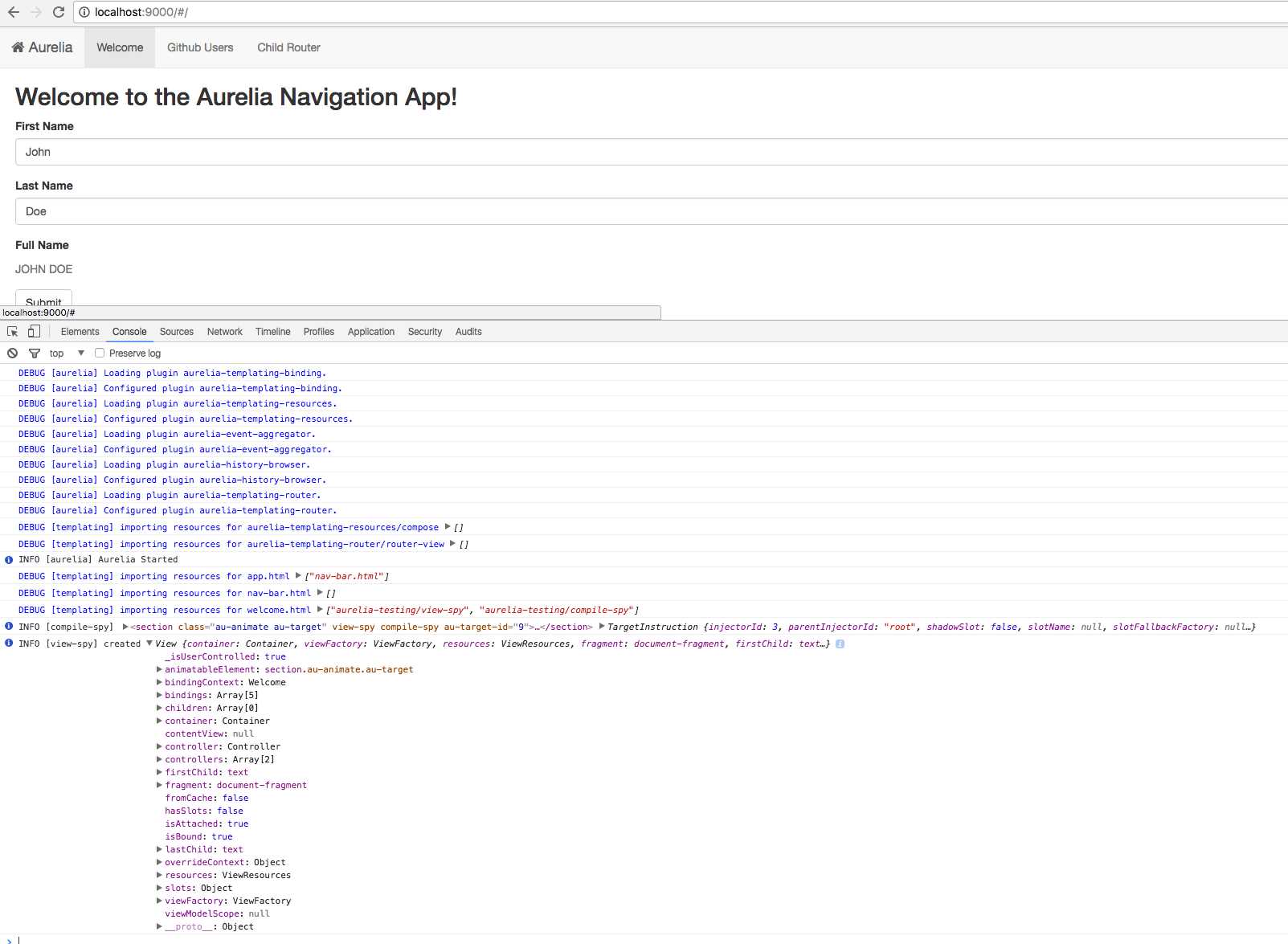Select the inspect element tool in DevTools
Screen dimensions: 1288x944
(x=11, y=331)
